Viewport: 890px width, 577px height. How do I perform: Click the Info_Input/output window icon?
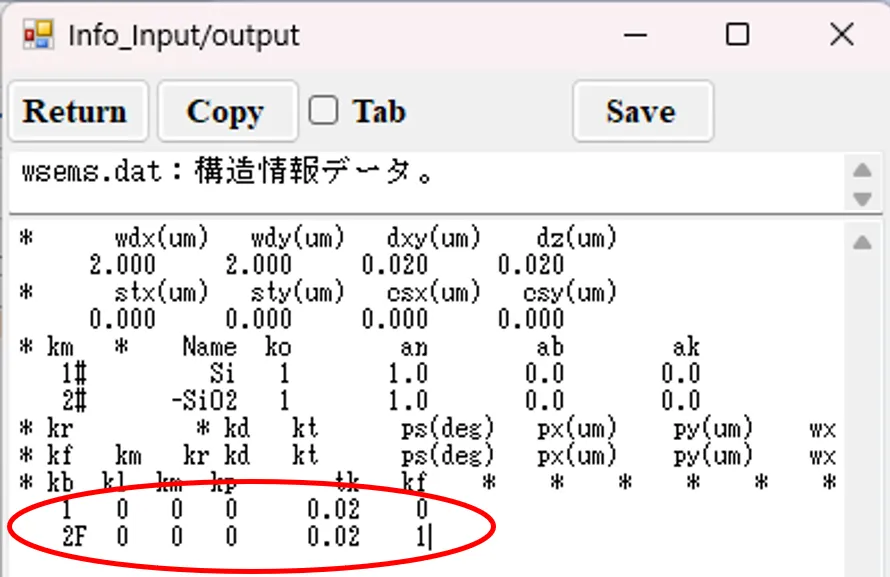tap(39, 35)
